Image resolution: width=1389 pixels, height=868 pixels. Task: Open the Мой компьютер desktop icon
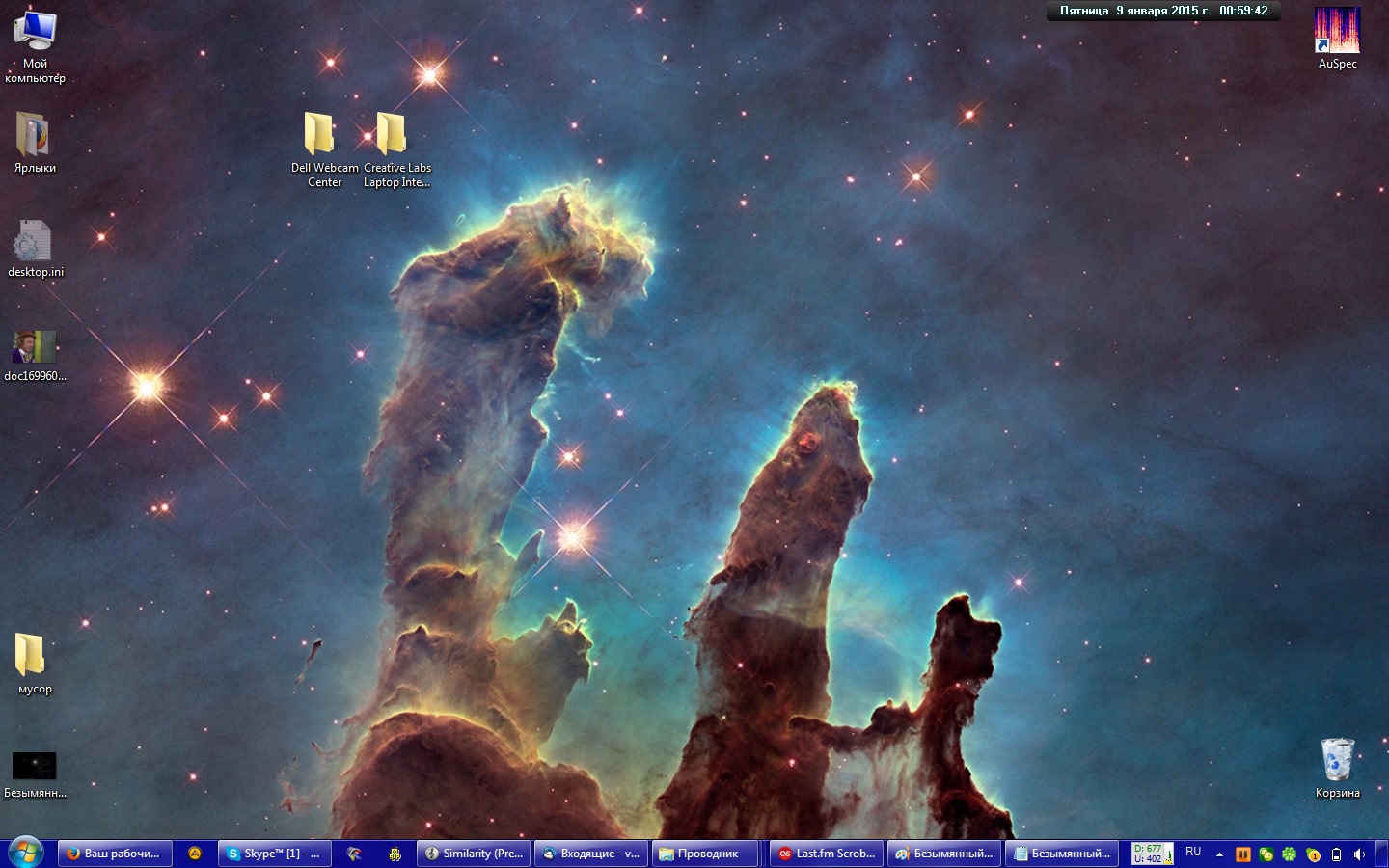coord(35,45)
